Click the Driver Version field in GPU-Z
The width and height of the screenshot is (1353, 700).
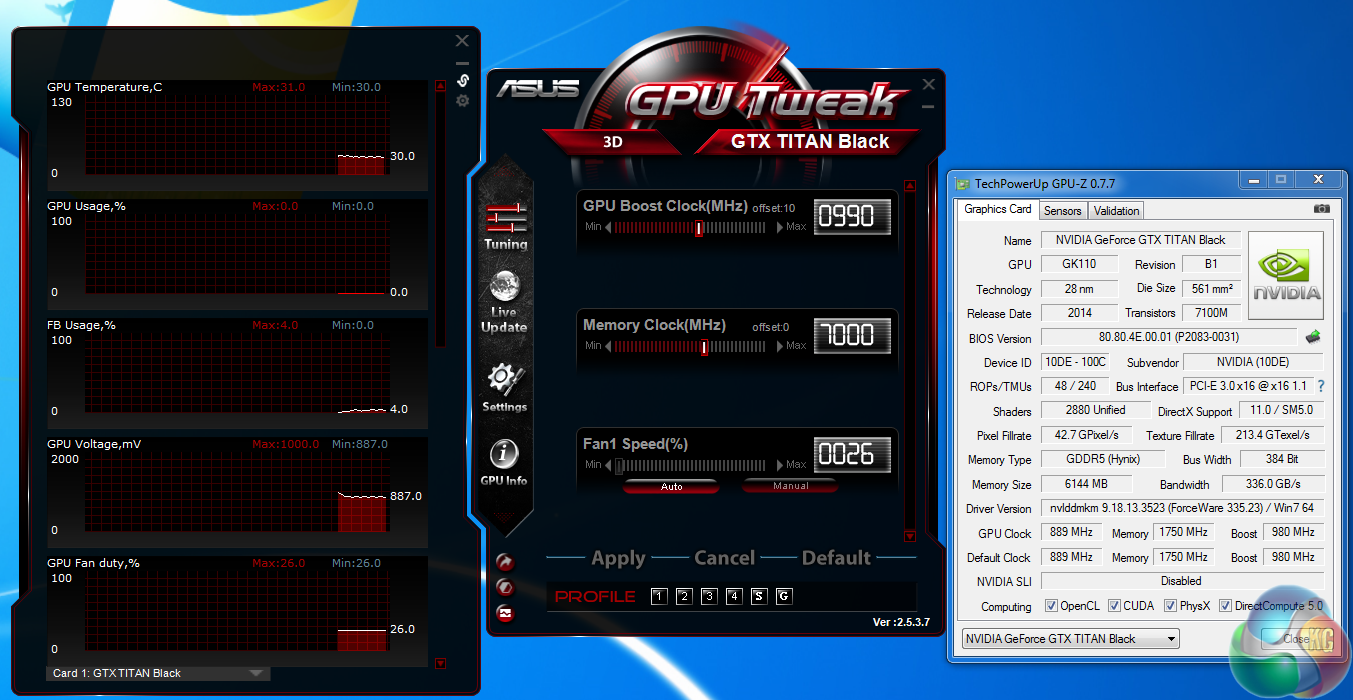(1182, 509)
